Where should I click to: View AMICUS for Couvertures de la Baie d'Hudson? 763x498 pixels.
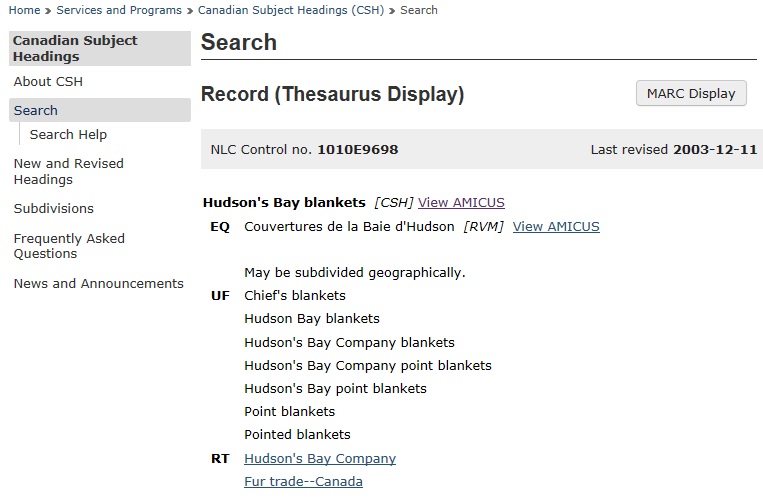coord(556,226)
